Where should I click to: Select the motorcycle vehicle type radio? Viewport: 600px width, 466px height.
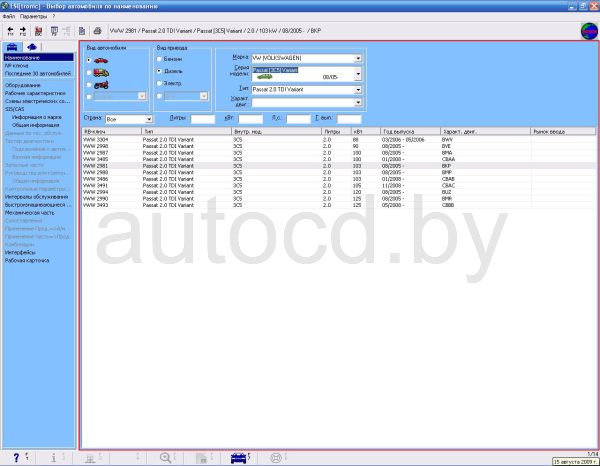89,84
